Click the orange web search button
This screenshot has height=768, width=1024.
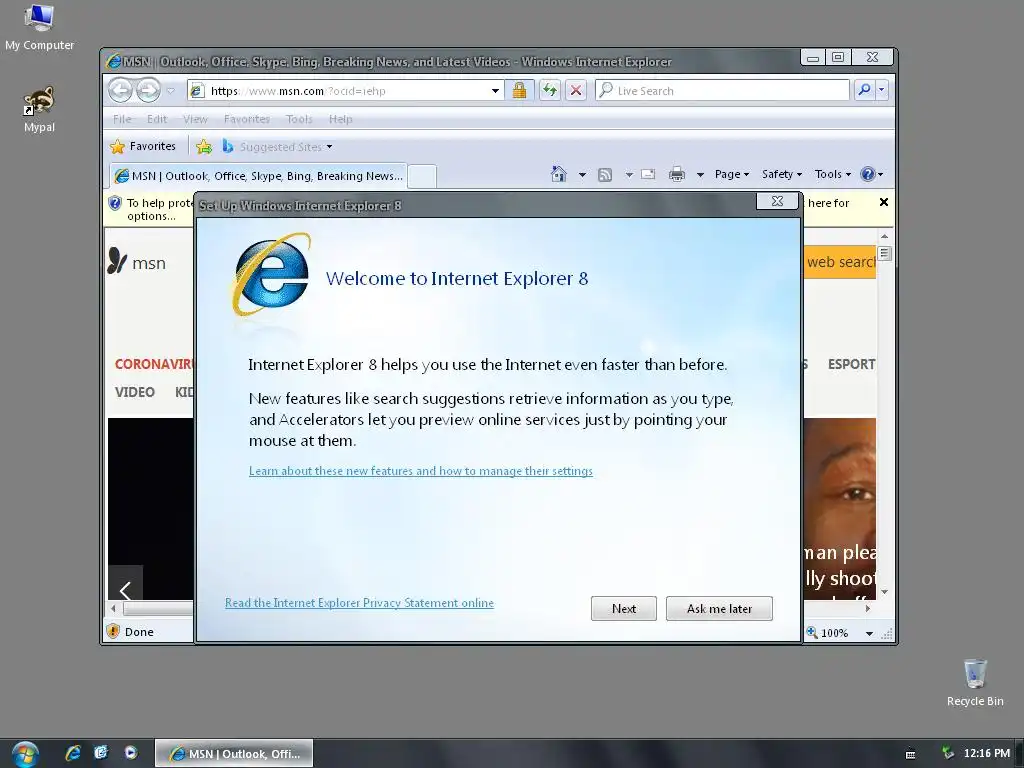click(840, 262)
